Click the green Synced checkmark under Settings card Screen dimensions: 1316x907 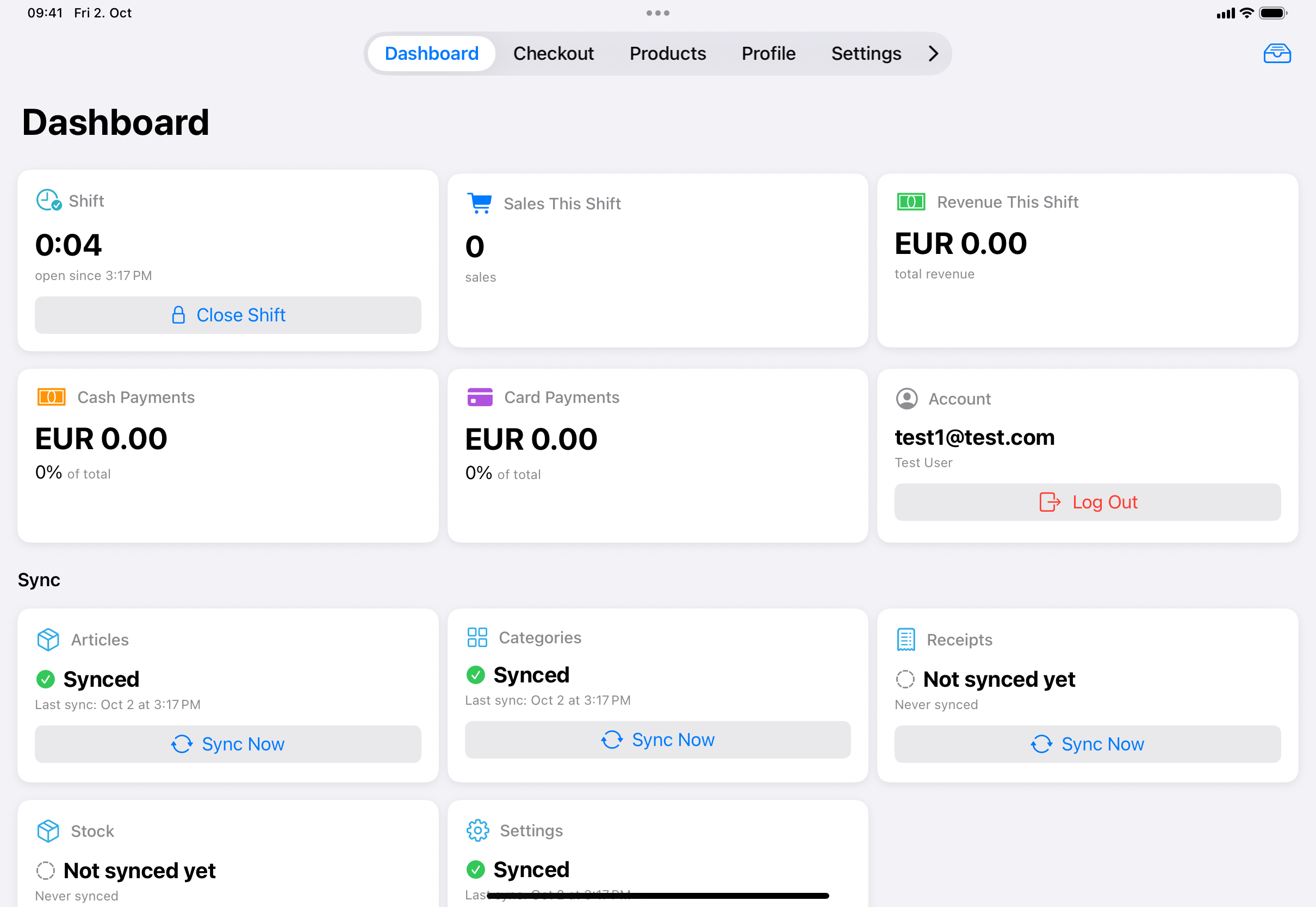[476, 869]
